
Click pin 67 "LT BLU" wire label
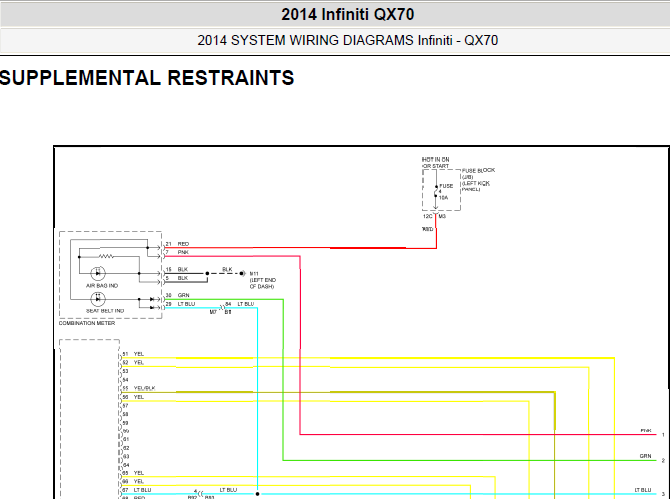pos(142,490)
